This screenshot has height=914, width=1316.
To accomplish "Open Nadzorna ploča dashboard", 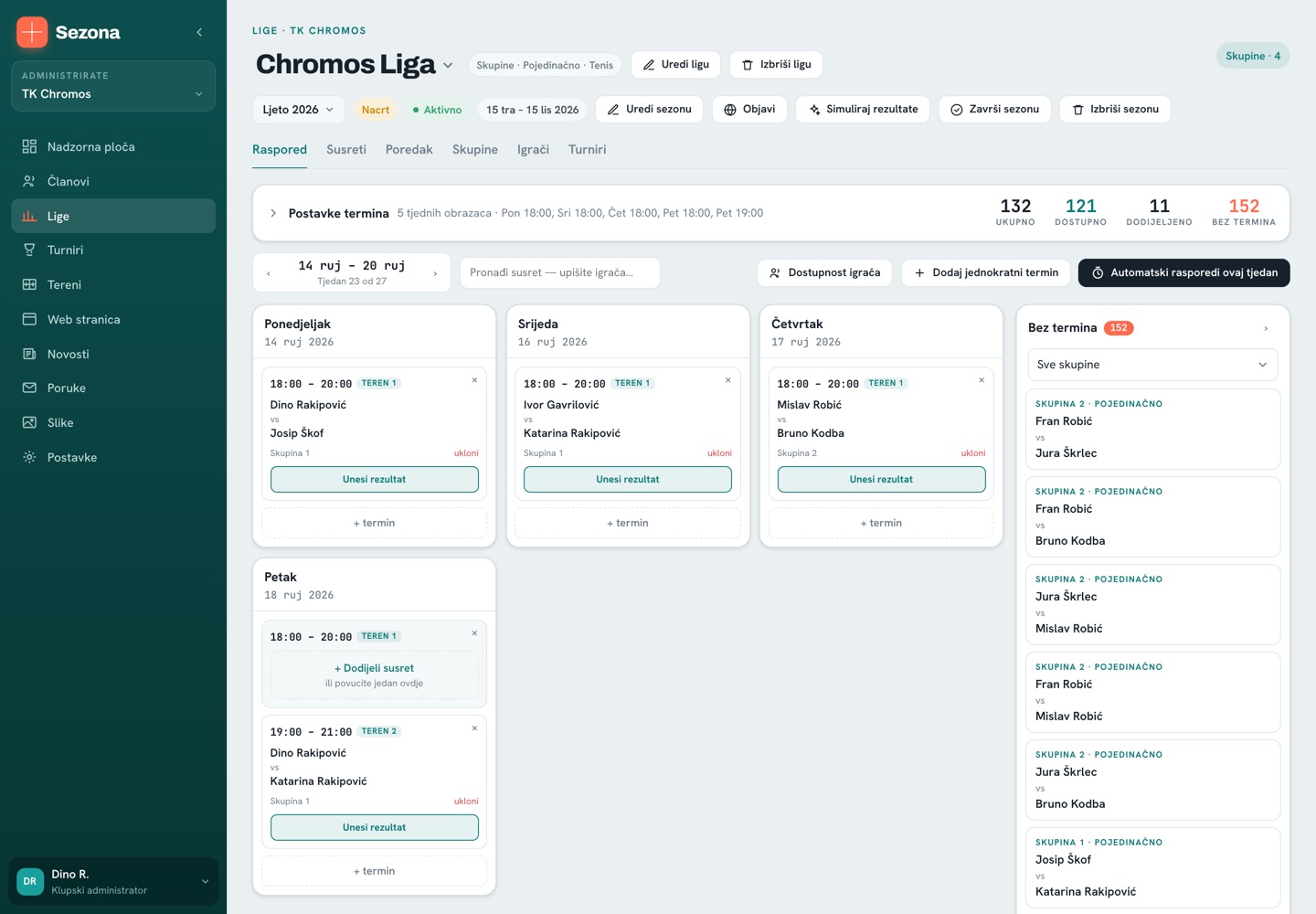I will click(x=113, y=147).
